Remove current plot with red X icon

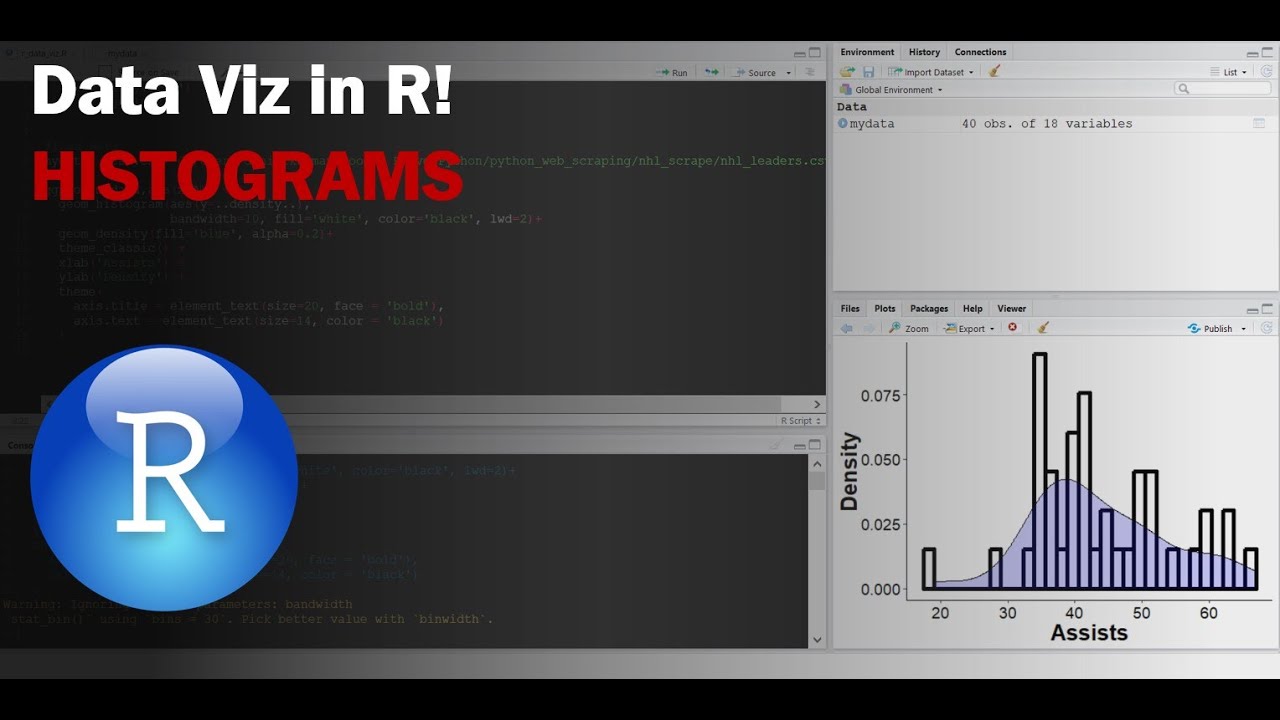pyautogui.click(x=1013, y=327)
